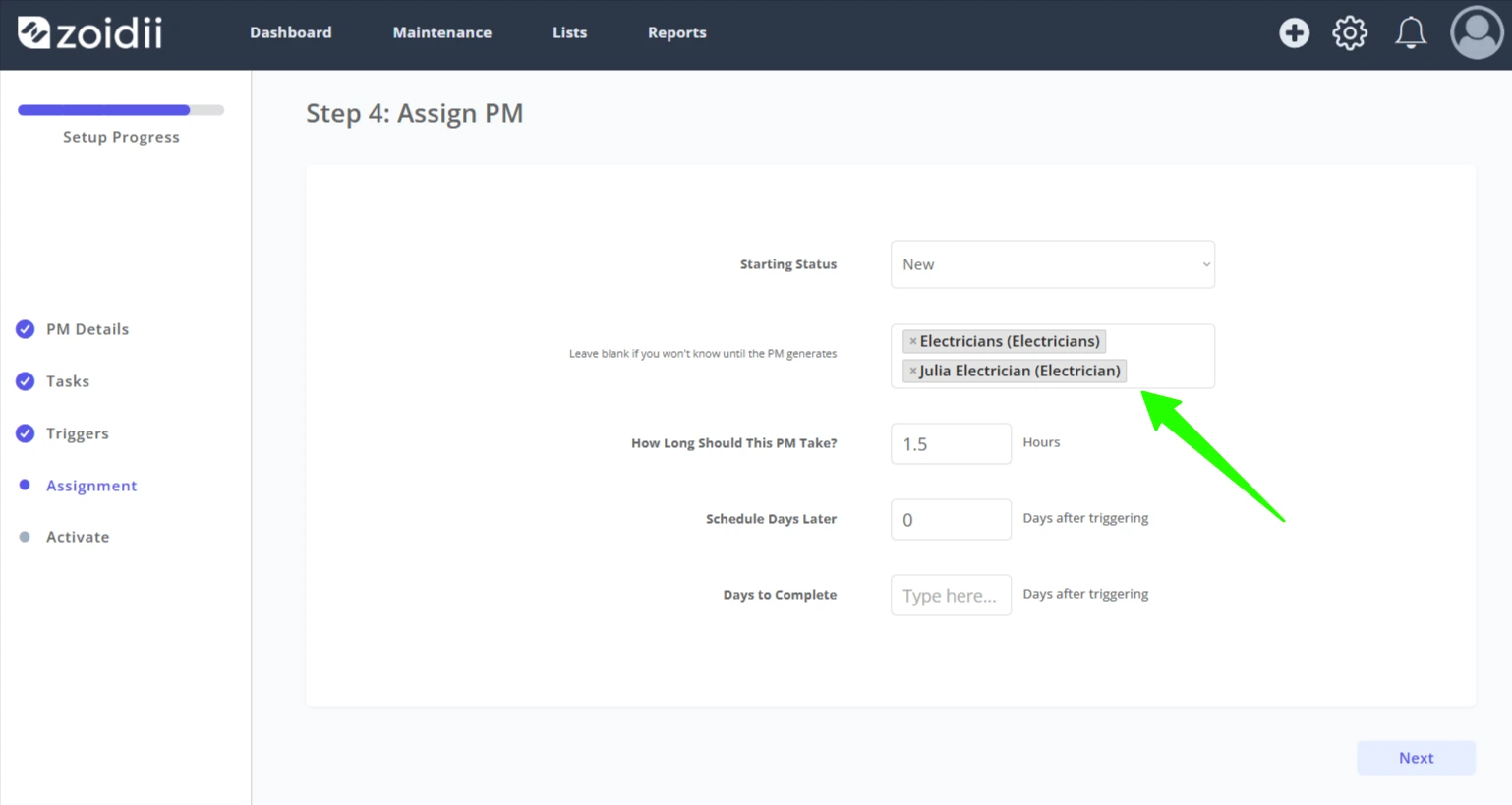The image size is (1512, 805).
Task: Click the 'Leave blank if you won't know' hint
Action: tap(703, 354)
